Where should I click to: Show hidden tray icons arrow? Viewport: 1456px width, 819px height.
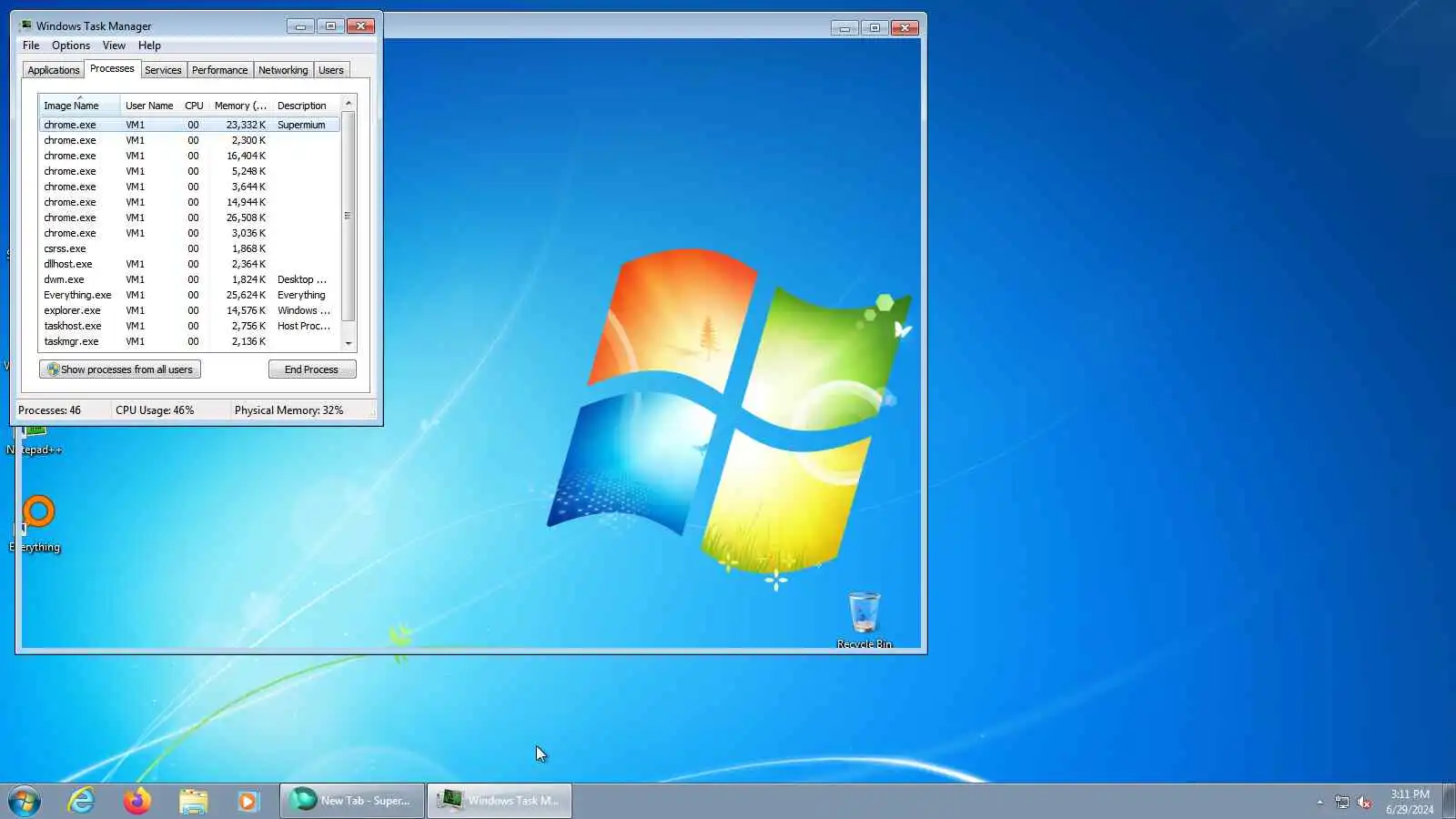(x=1319, y=802)
